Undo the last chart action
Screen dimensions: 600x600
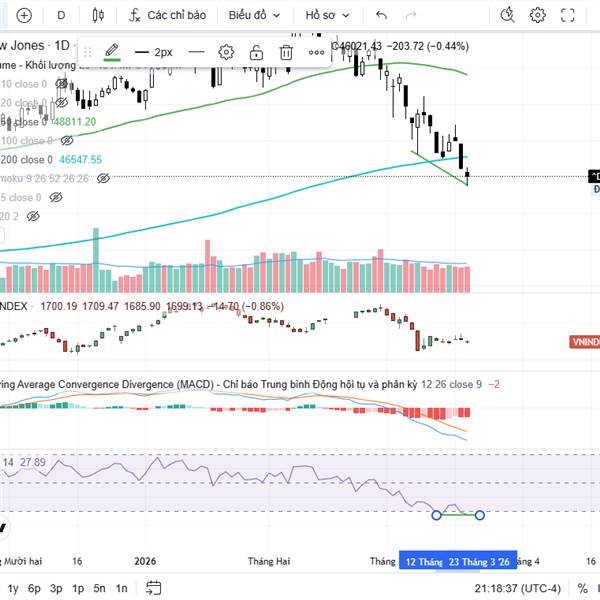[382, 15]
